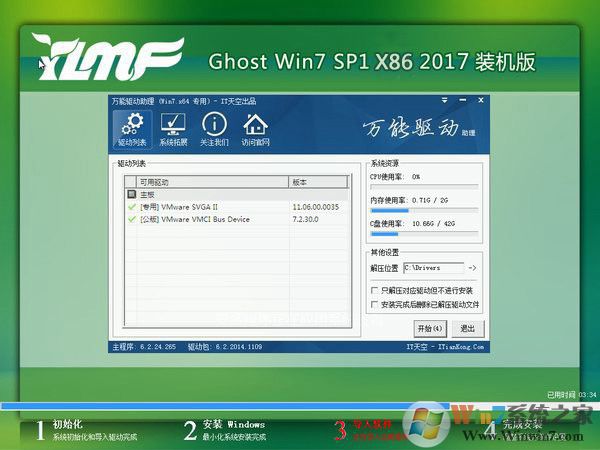Close the 万能驱动助理 window
Screen dimensions: 600x450
pos(481,100)
